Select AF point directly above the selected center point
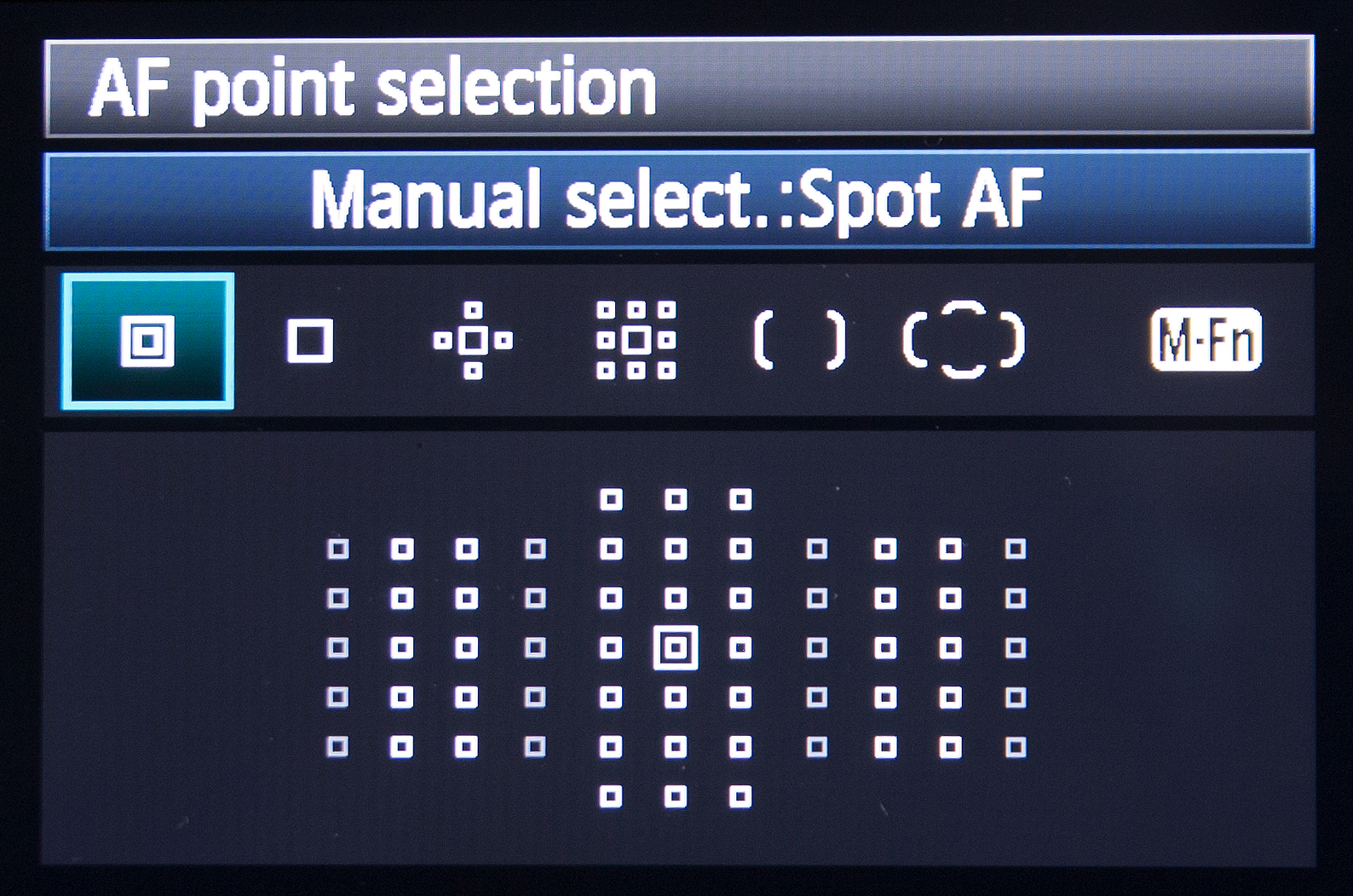This screenshot has height=896, width=1353. click(x=676, y=599)
